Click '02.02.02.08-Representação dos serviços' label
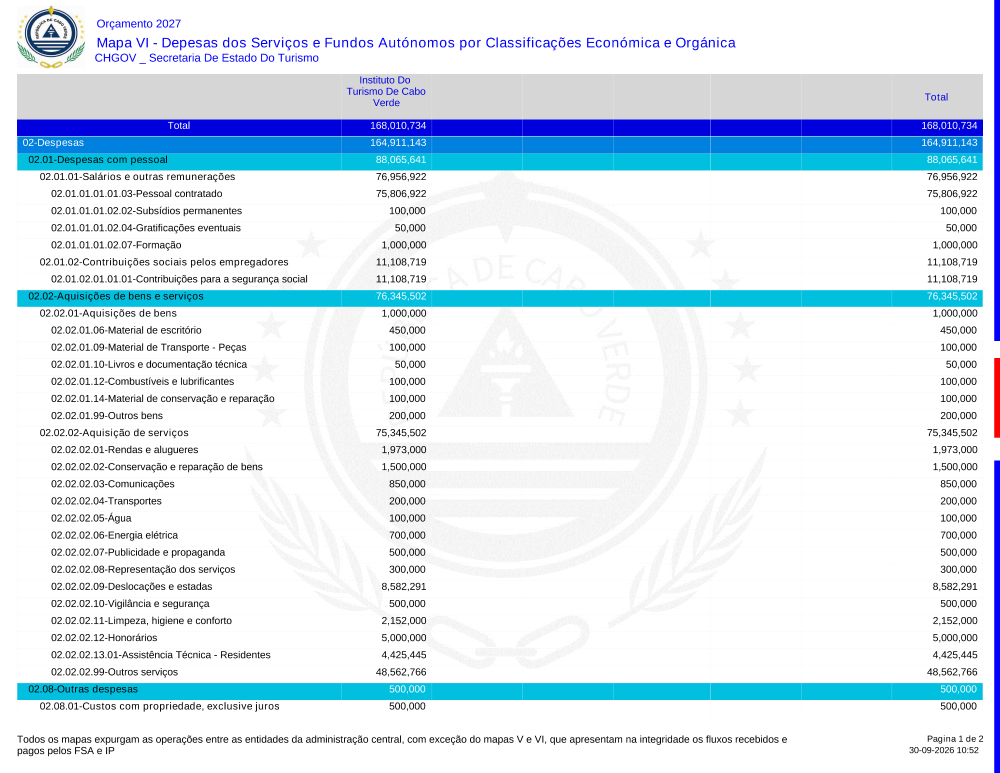The width and height of the screenshot is (1000, 773). click(143, 570)
